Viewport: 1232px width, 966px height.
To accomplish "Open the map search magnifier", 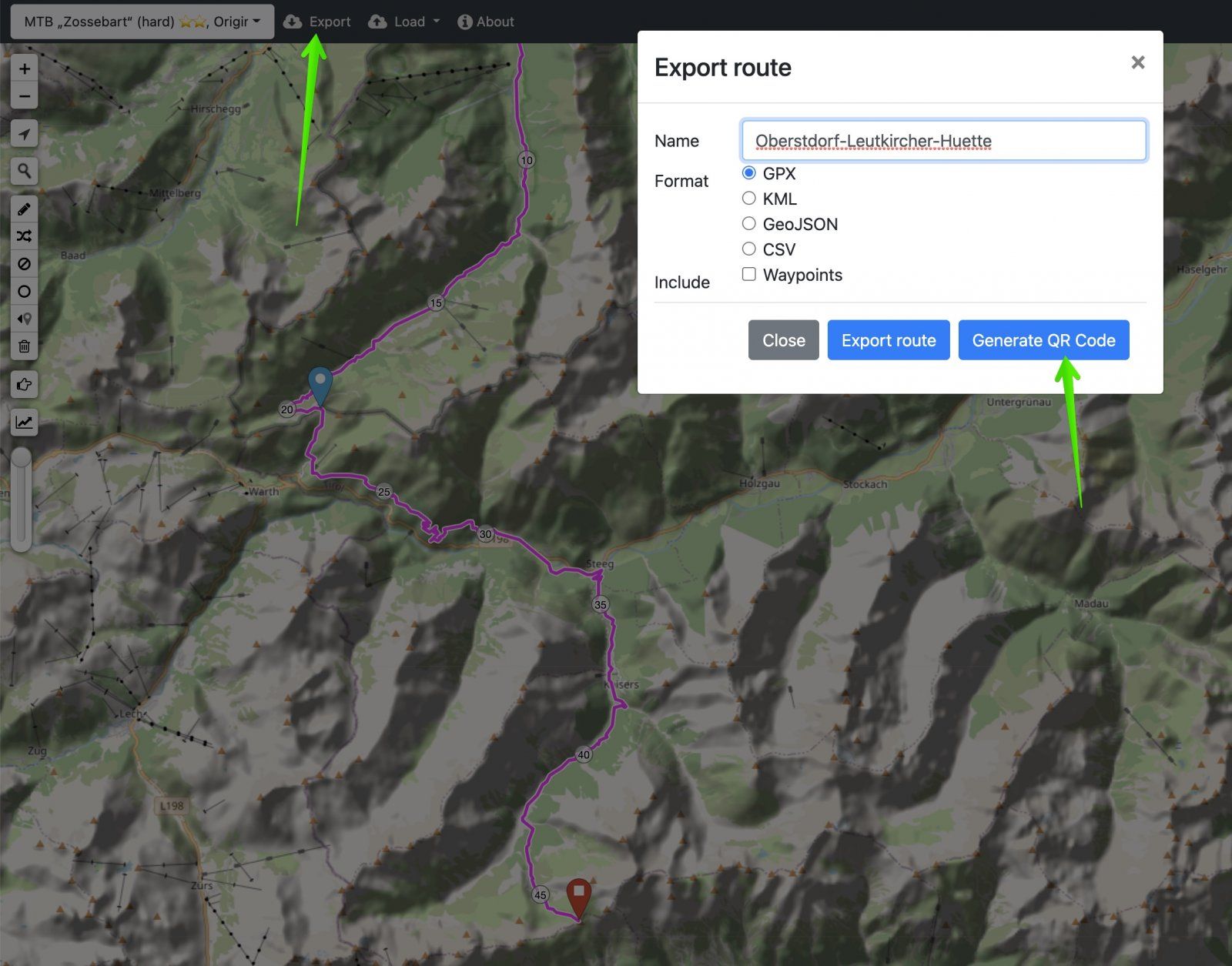I will 24,171.
